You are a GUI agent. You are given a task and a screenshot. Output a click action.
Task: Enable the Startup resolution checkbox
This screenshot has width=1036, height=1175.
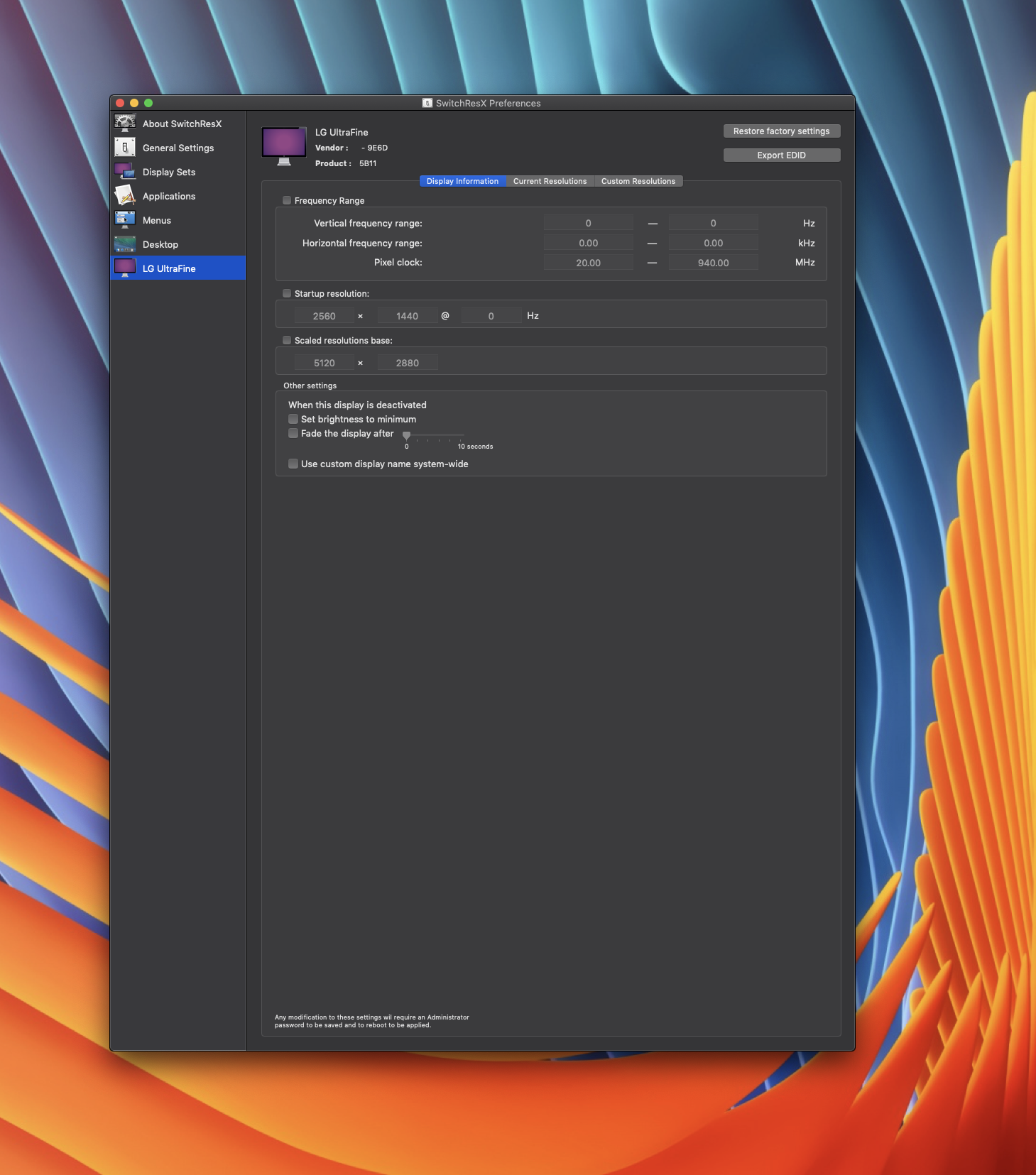(x=287, y=293)
